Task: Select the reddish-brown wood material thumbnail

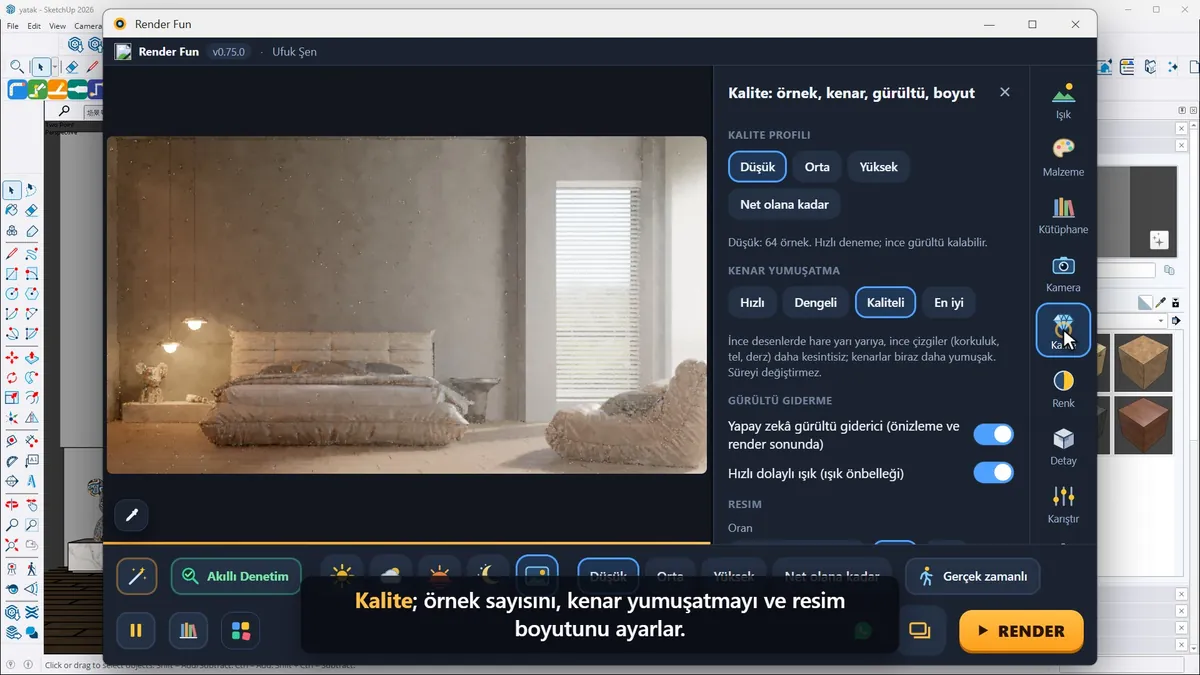Action: pos(1143,426)
